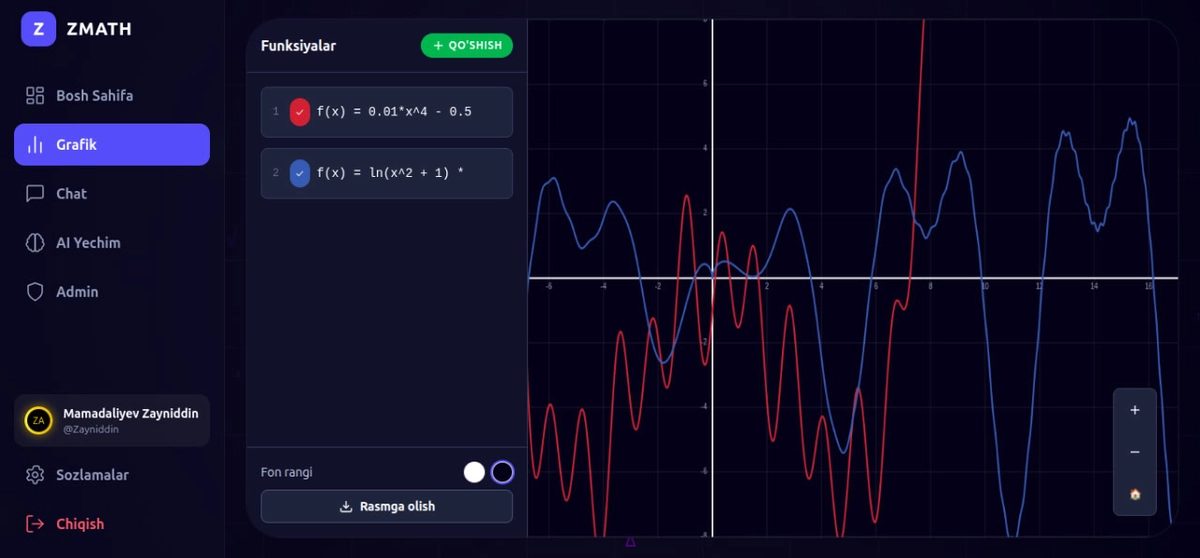This screenshot has width=1200, height=558.
Task: Click Chiqish to log out
Action: [112, 524]
